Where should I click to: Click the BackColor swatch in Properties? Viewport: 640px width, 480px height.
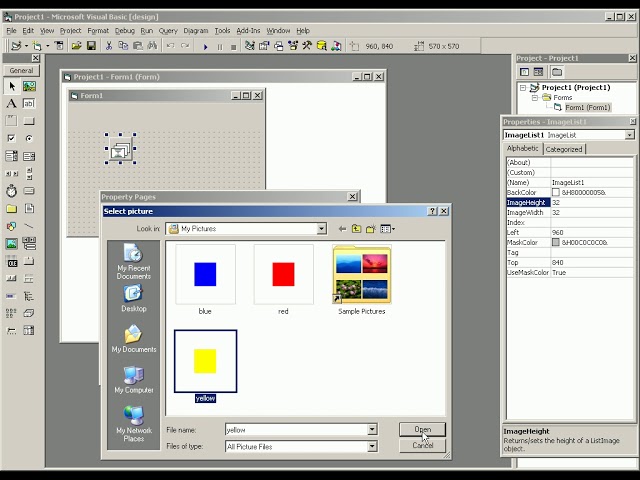pos(556,192)
